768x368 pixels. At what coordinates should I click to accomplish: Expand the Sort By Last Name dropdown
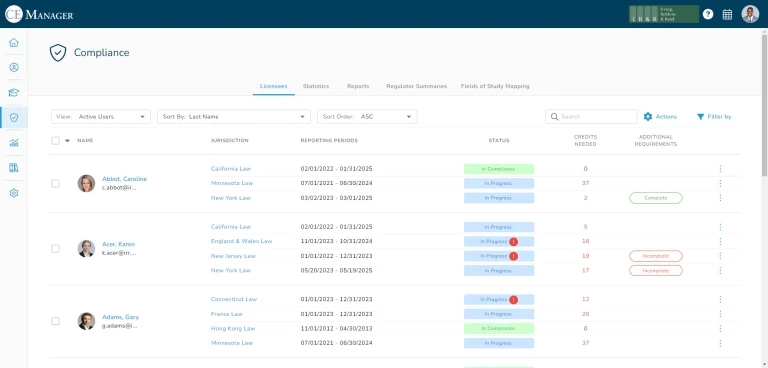pos(234,117)
